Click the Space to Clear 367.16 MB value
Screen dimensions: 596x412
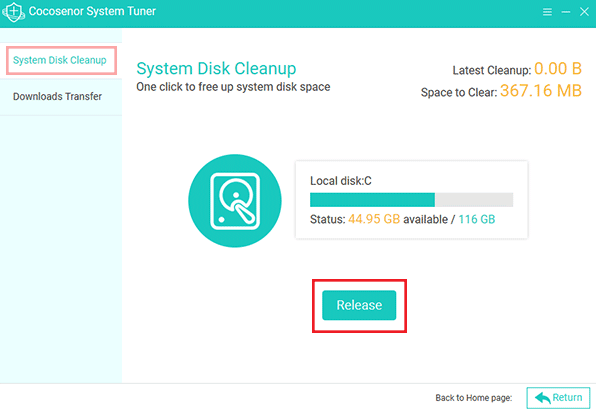tap(541, 91)
